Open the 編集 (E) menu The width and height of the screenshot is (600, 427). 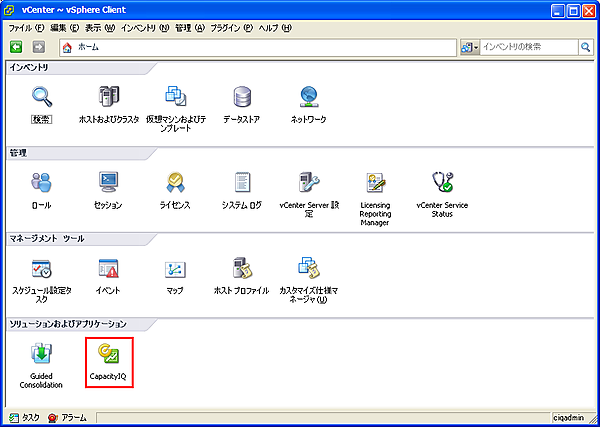click(64, 28)
